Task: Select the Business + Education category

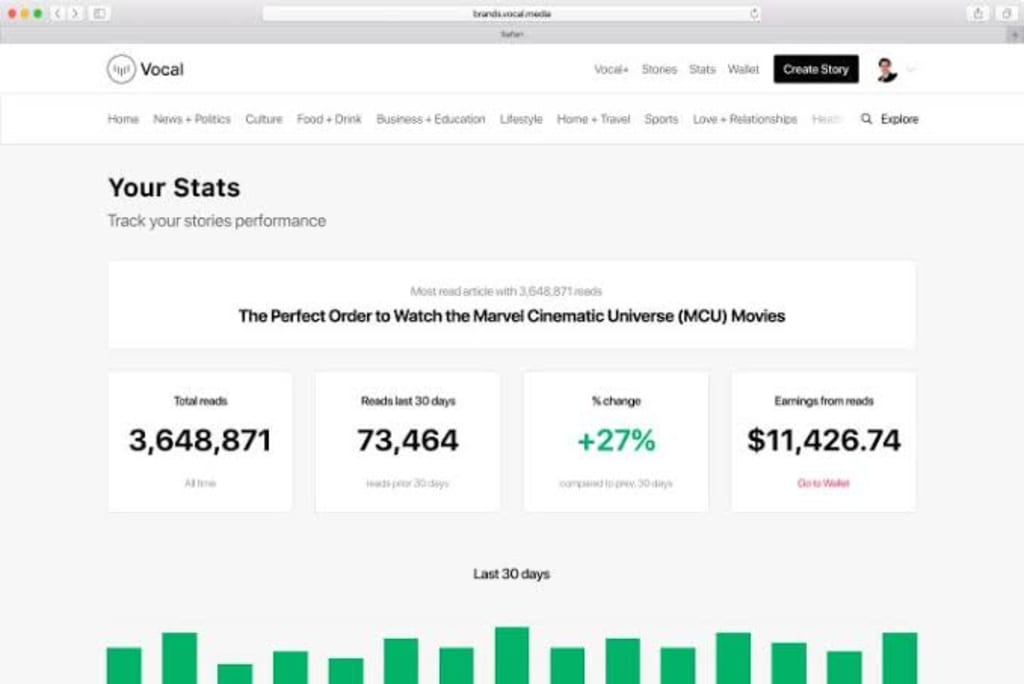Action: (x=430, y=119)
